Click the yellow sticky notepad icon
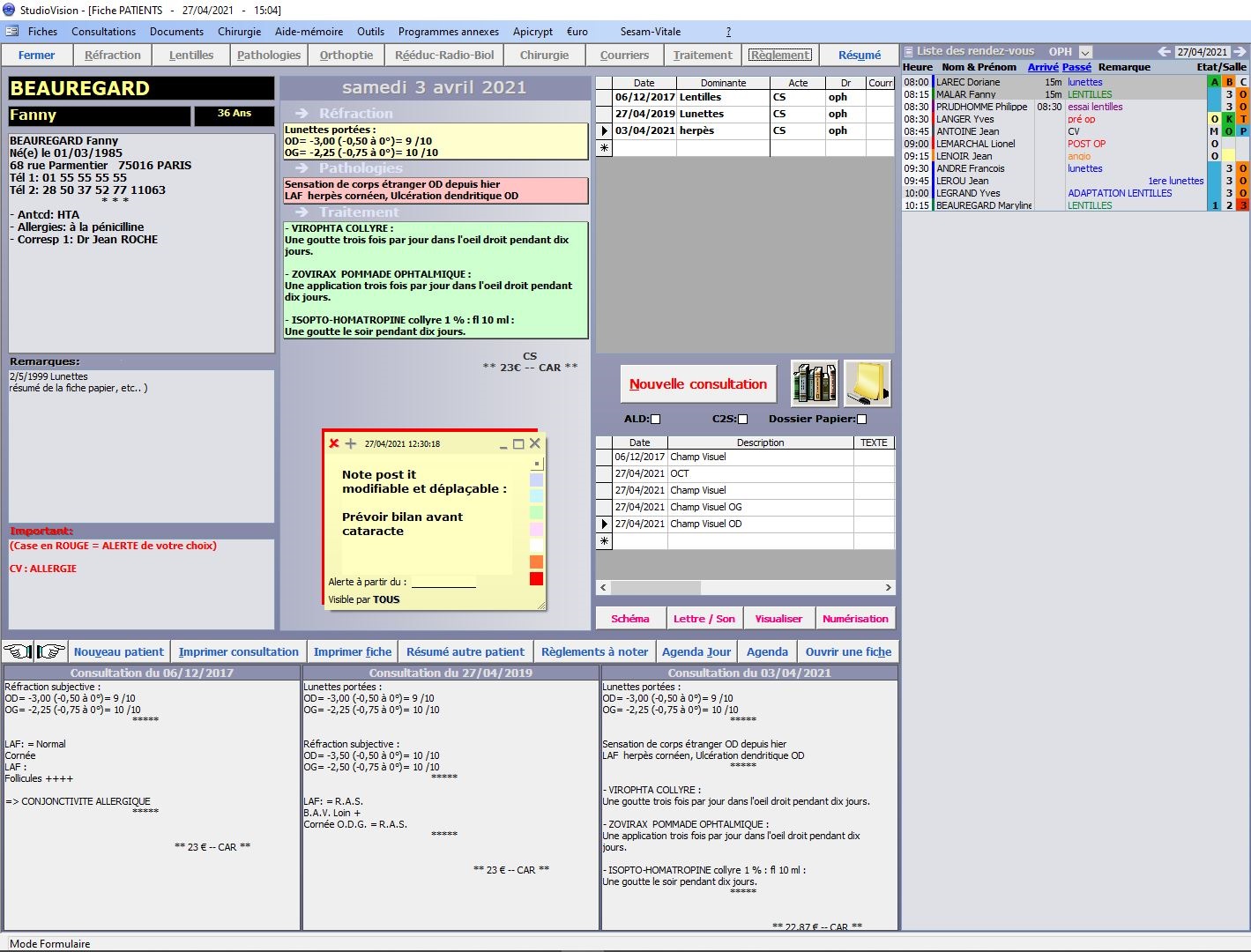Screen dimensions: 1251x952 867,383
